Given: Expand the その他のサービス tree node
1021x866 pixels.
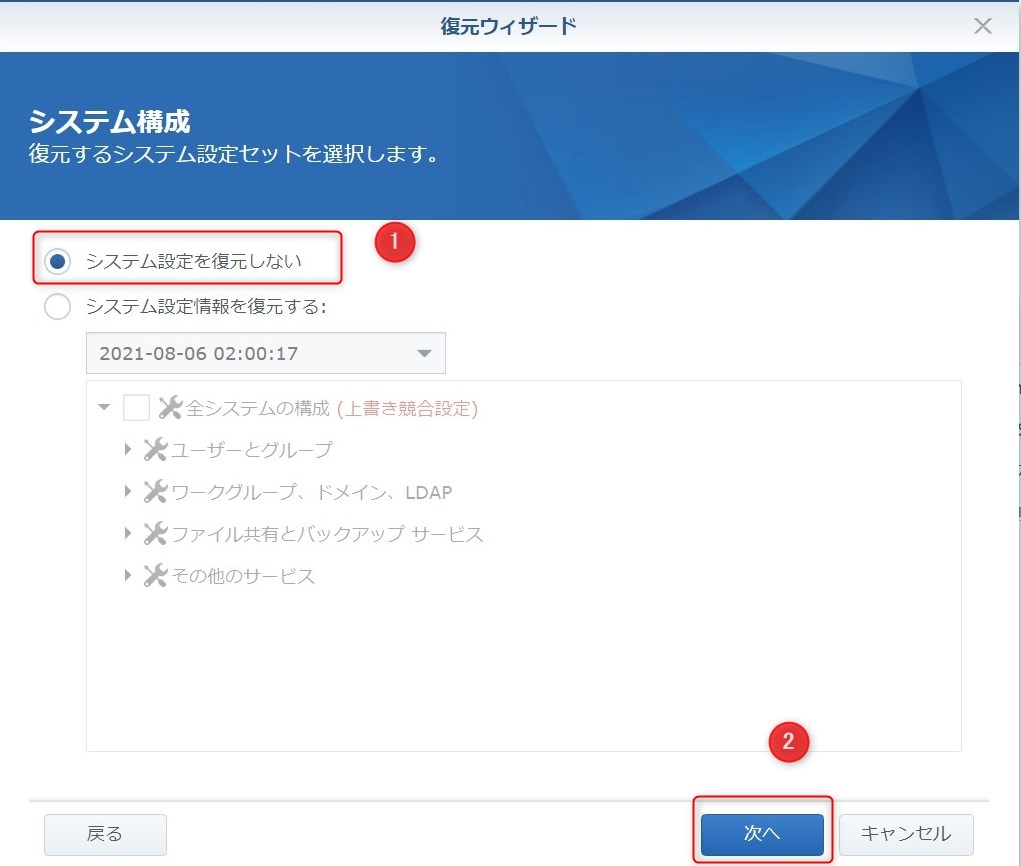Looking at the screenshot, I should [x=128, y=576].
